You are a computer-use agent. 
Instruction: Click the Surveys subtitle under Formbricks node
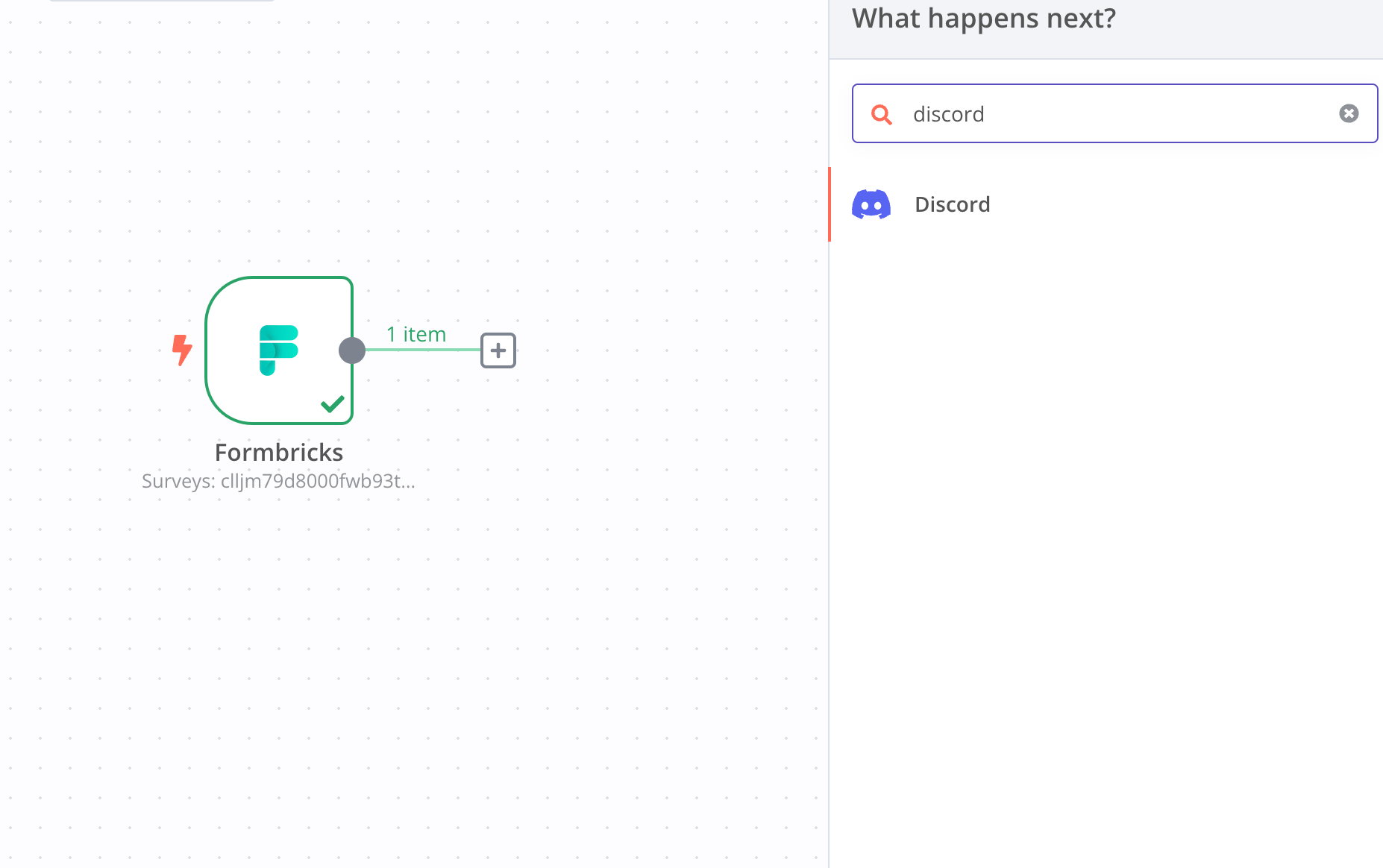coord(279,481)
